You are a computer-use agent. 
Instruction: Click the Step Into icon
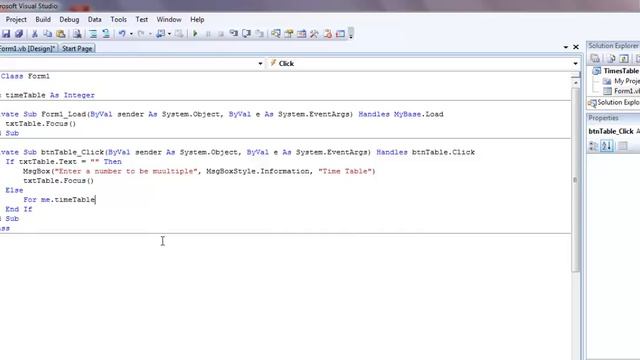233,34
